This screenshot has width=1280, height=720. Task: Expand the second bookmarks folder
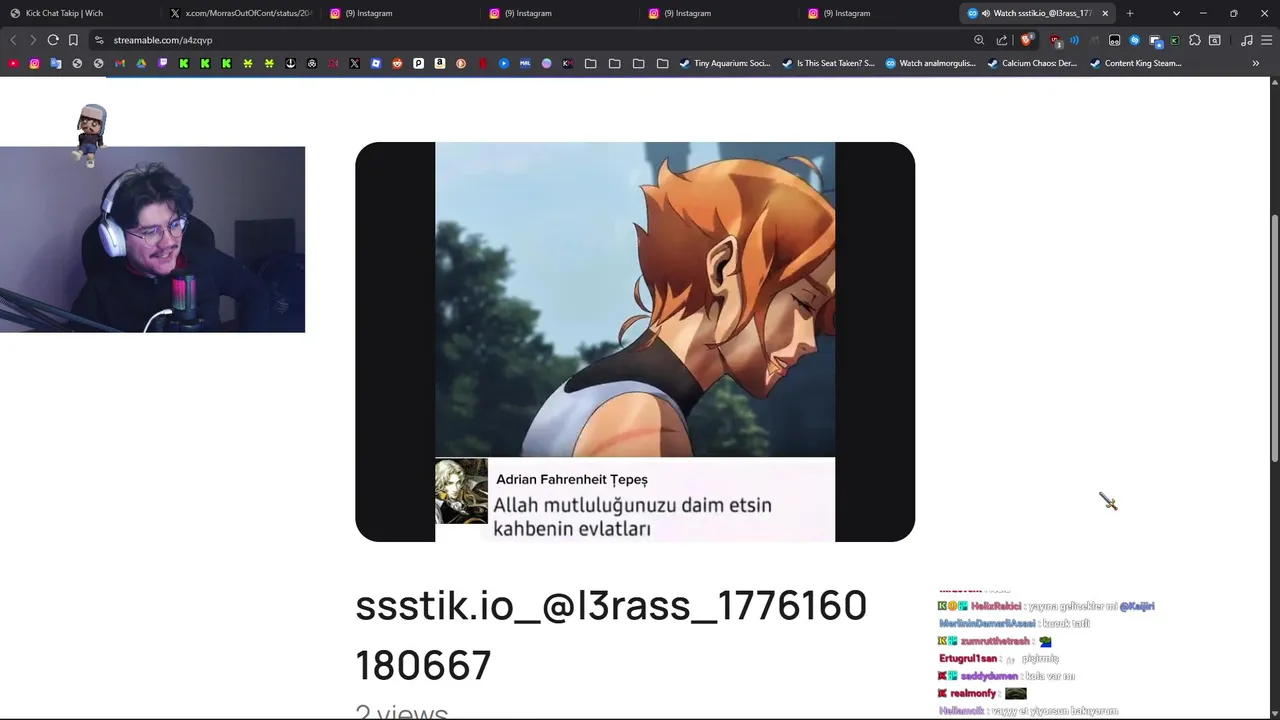[614, 63]
